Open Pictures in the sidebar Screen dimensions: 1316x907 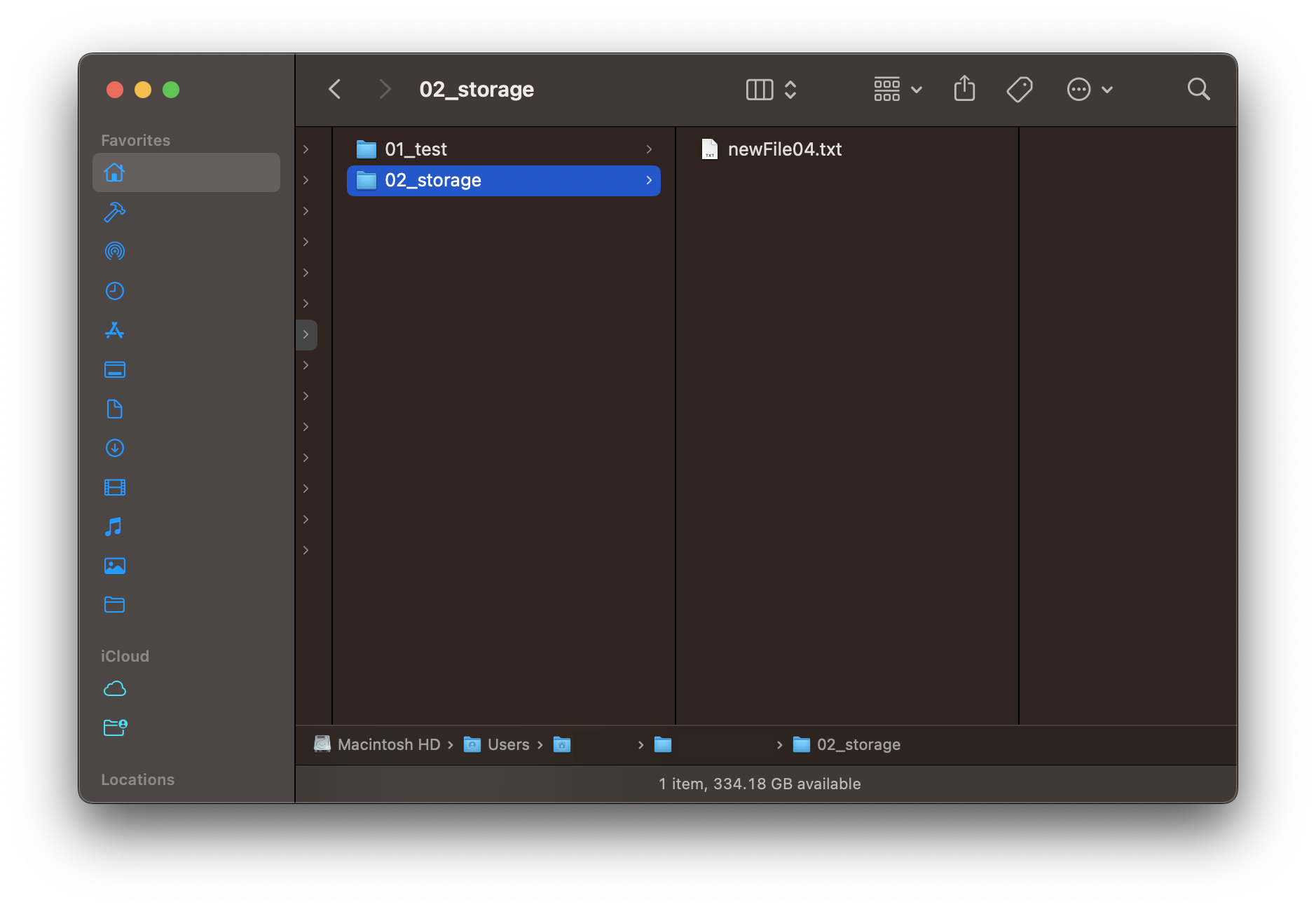(x=114, y=566)
